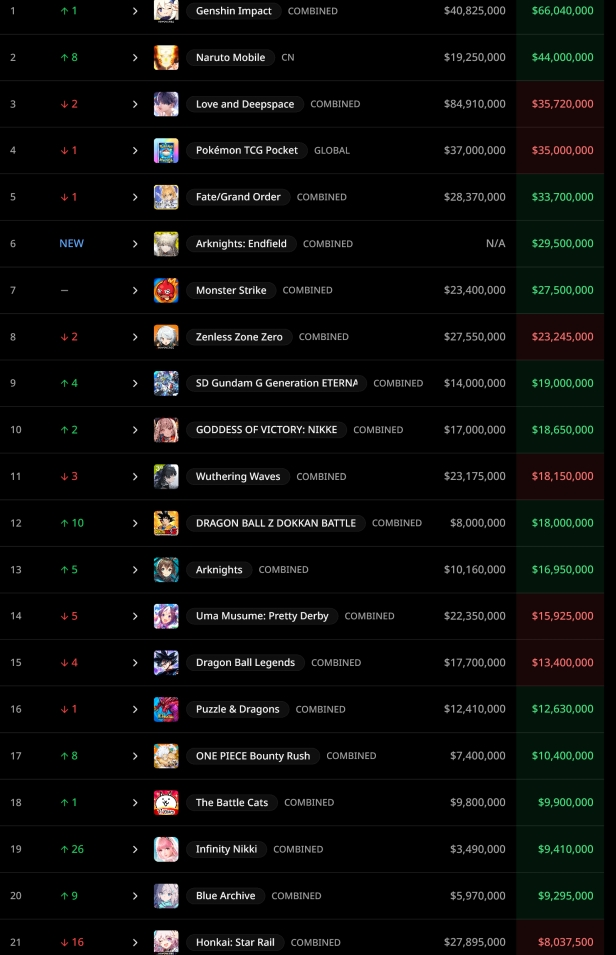Click the Puzzle & Dragons icon
Image resolution: width=616 pixels, height=955 pixels.
pos(166,710)
